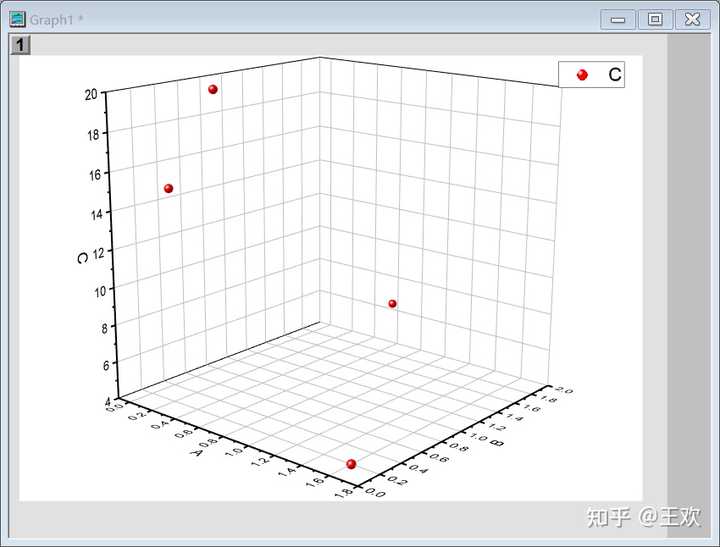
Task: Click the C axis tick label 12
Action: click(x=99, y=253)
